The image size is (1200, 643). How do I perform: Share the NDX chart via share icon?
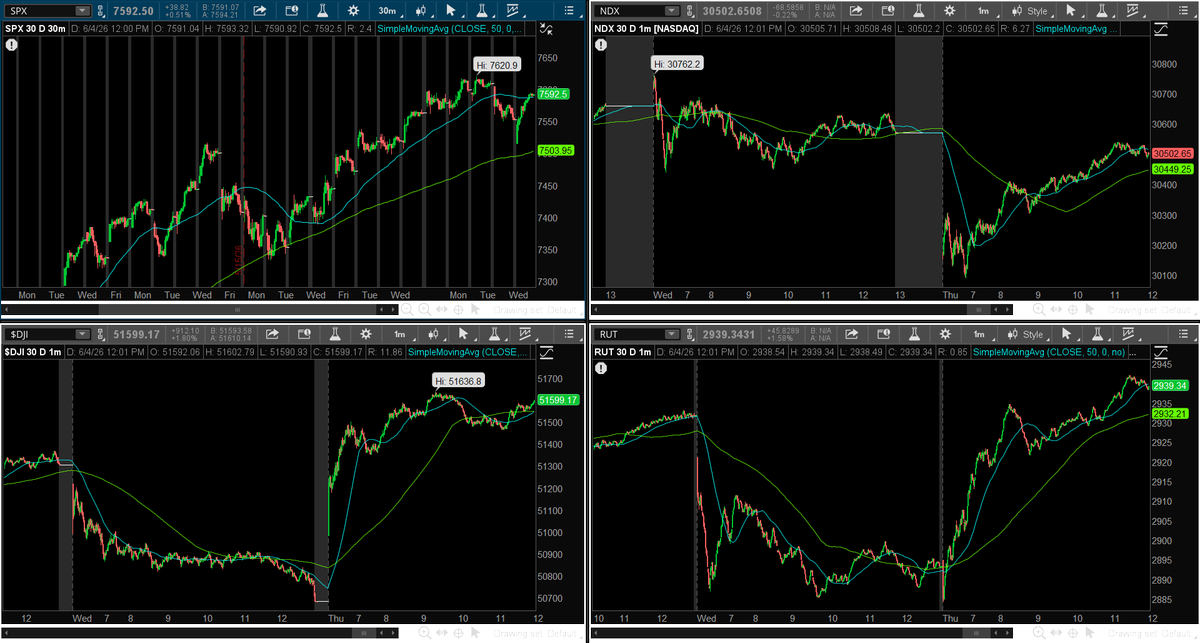coord(856,11)
